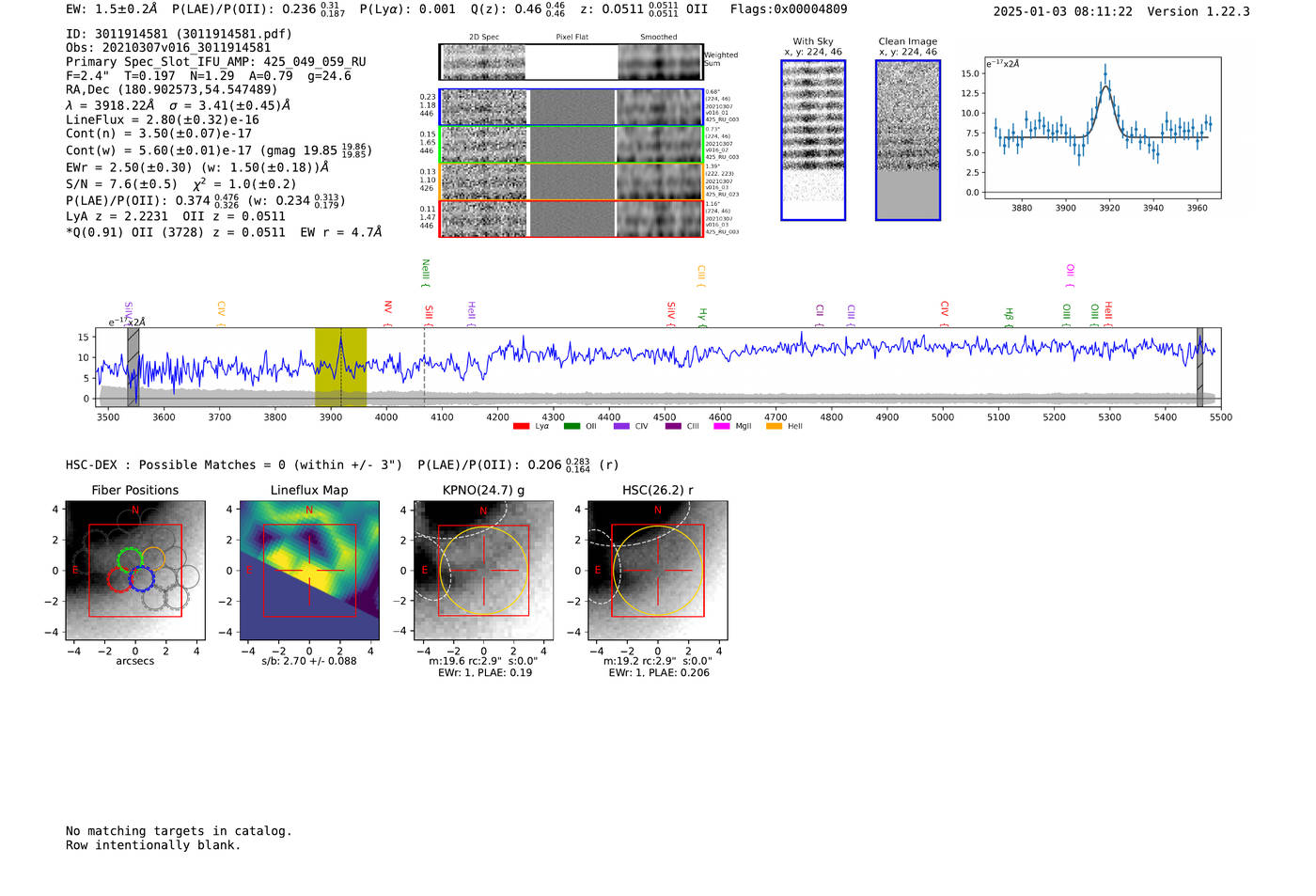Click the Flags:0x00004809 text
Viewport: 1316px width, 896px height.
tap(789, 9)
